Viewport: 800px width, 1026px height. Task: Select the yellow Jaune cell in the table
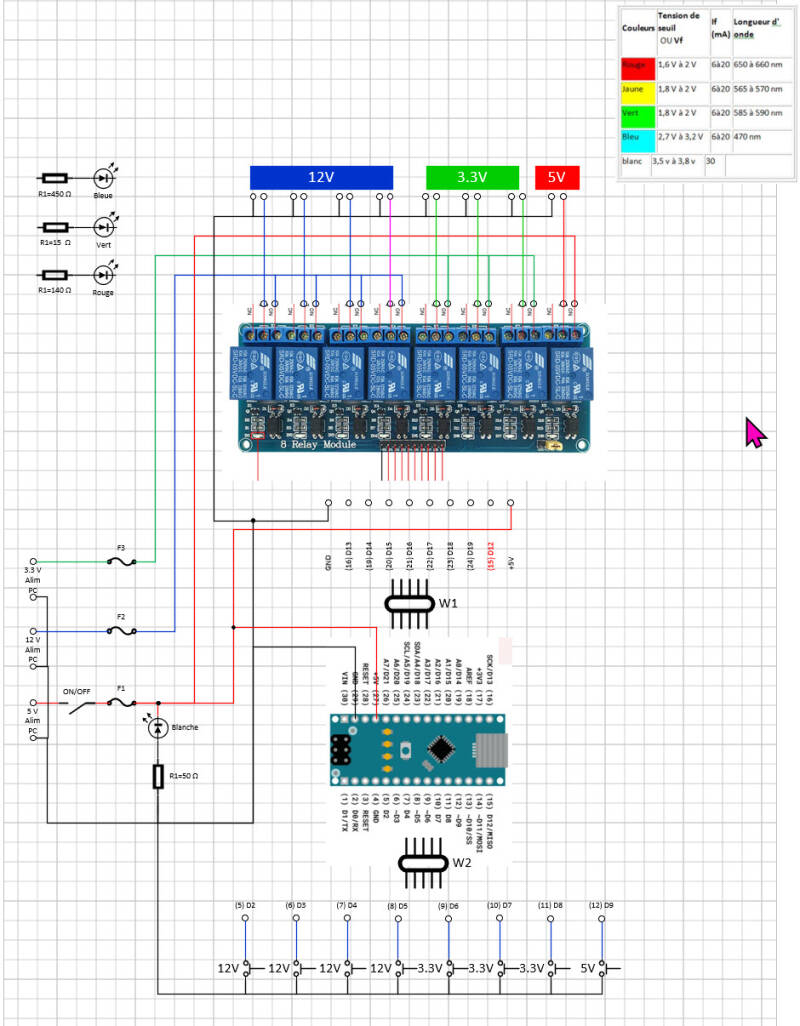(638, 92)
